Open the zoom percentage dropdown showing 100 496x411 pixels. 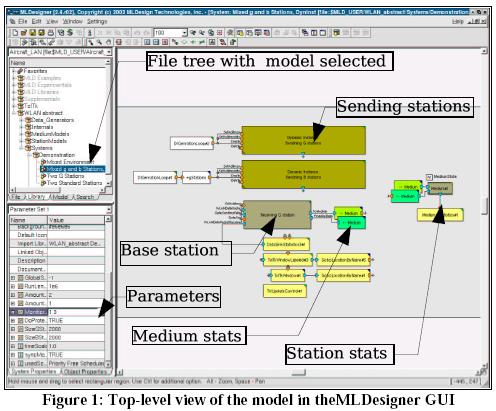(x=184, y=33)
